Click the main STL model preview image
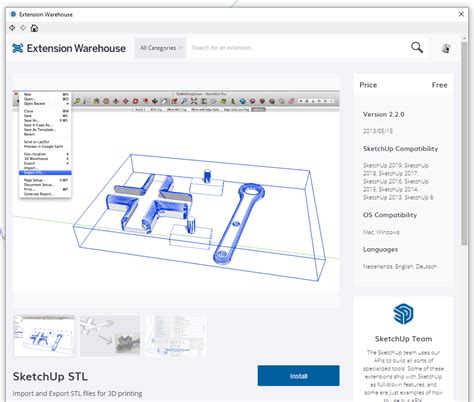 coord(176,190)
